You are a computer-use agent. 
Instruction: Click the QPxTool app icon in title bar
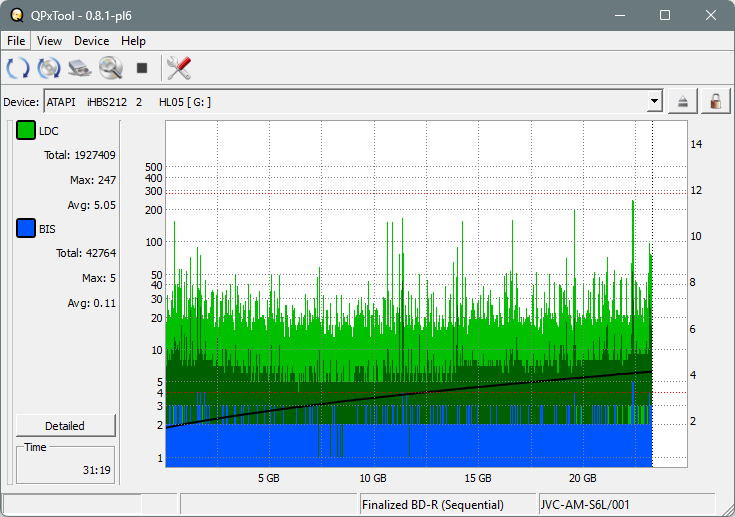pyautogui.click(x=15, y=15)
